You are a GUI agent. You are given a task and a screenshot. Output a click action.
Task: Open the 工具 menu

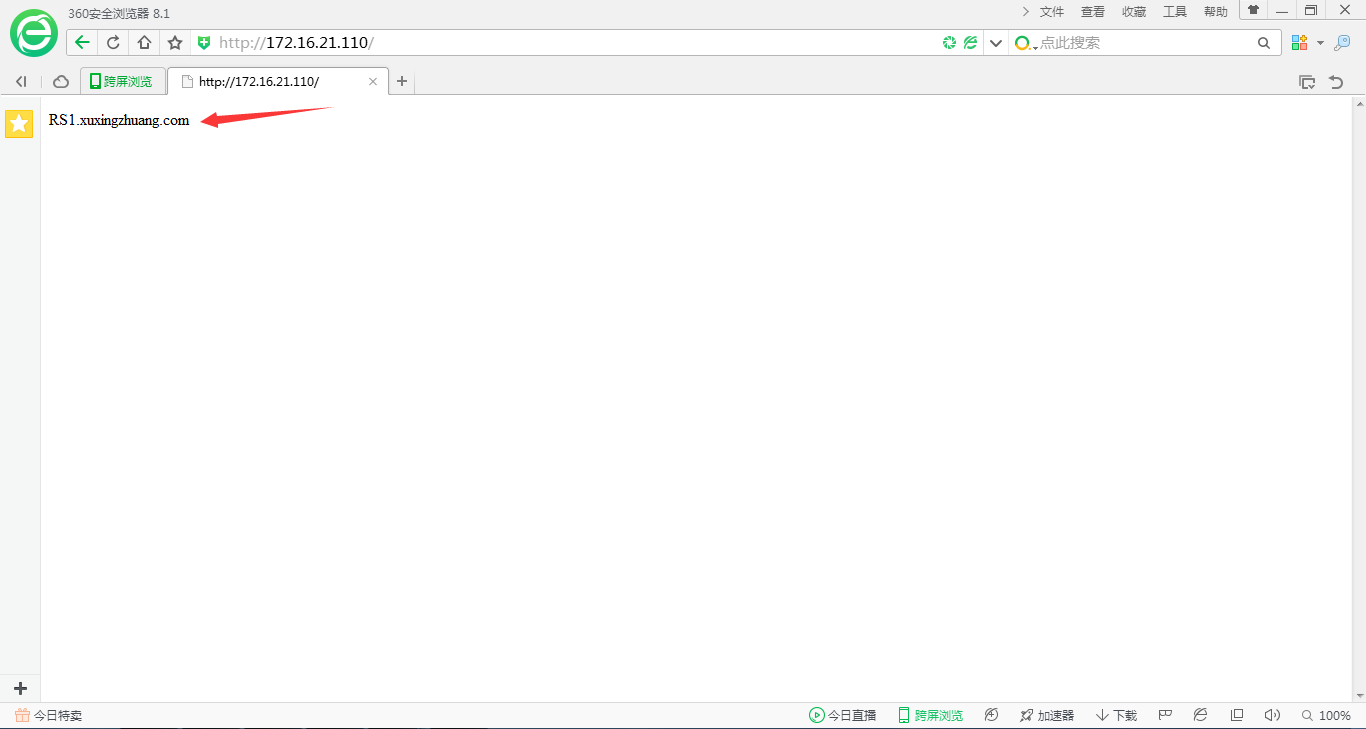(1174, 12)
